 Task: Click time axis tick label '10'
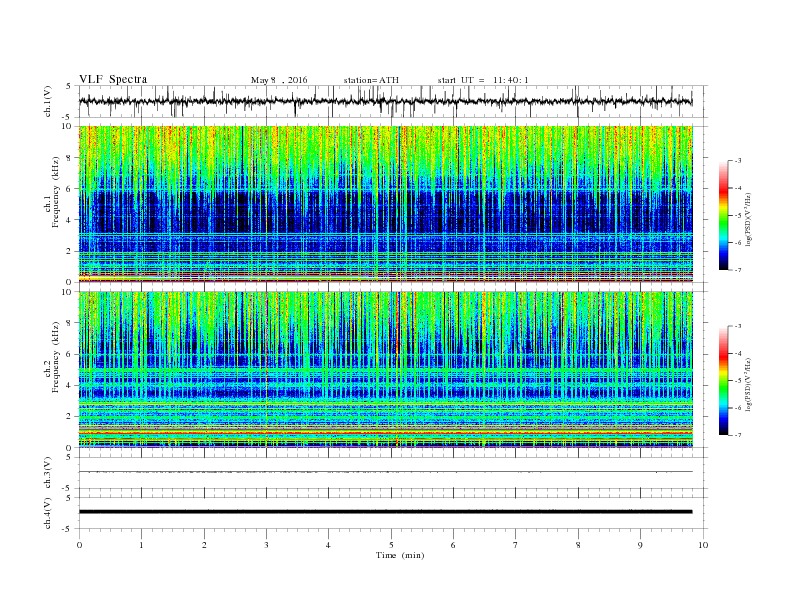pyautogui.click(x=703, y=545)
